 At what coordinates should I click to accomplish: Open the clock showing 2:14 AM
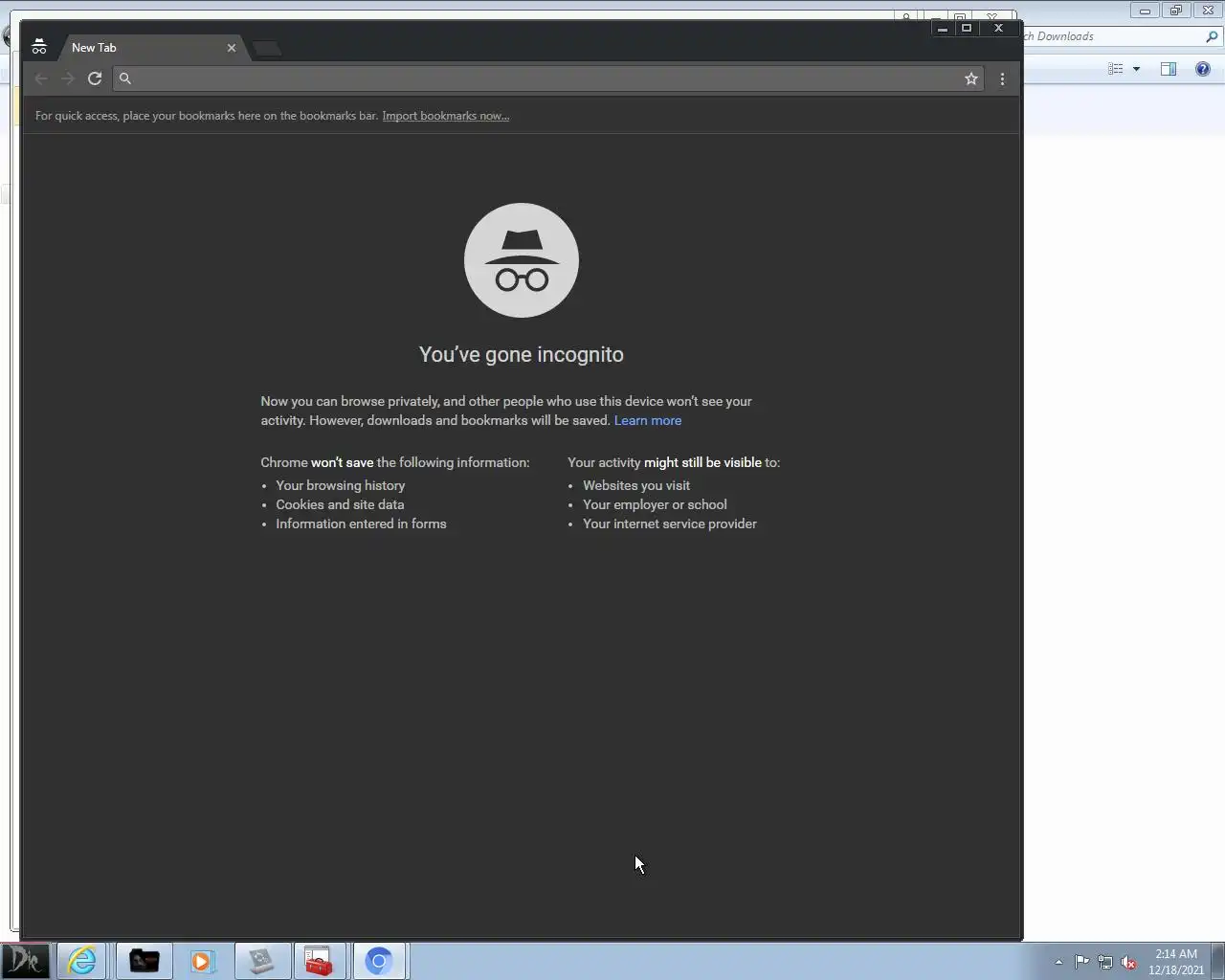tap(1176, 962)
